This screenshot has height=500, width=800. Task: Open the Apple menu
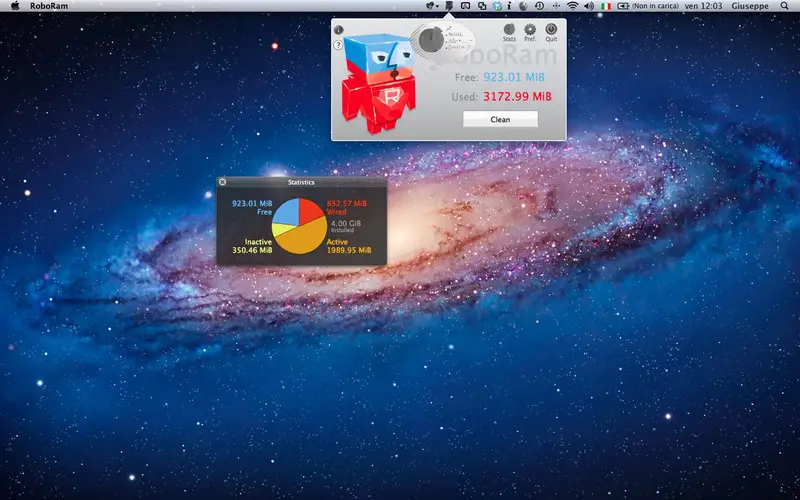(x=15, y=6)
